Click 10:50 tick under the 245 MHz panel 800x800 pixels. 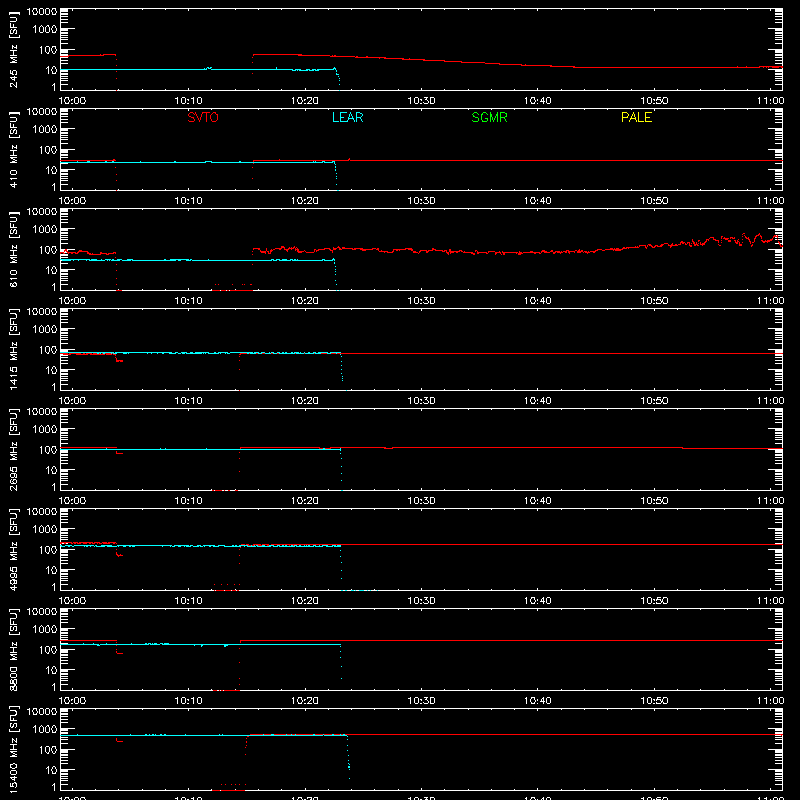pos(654,101)
